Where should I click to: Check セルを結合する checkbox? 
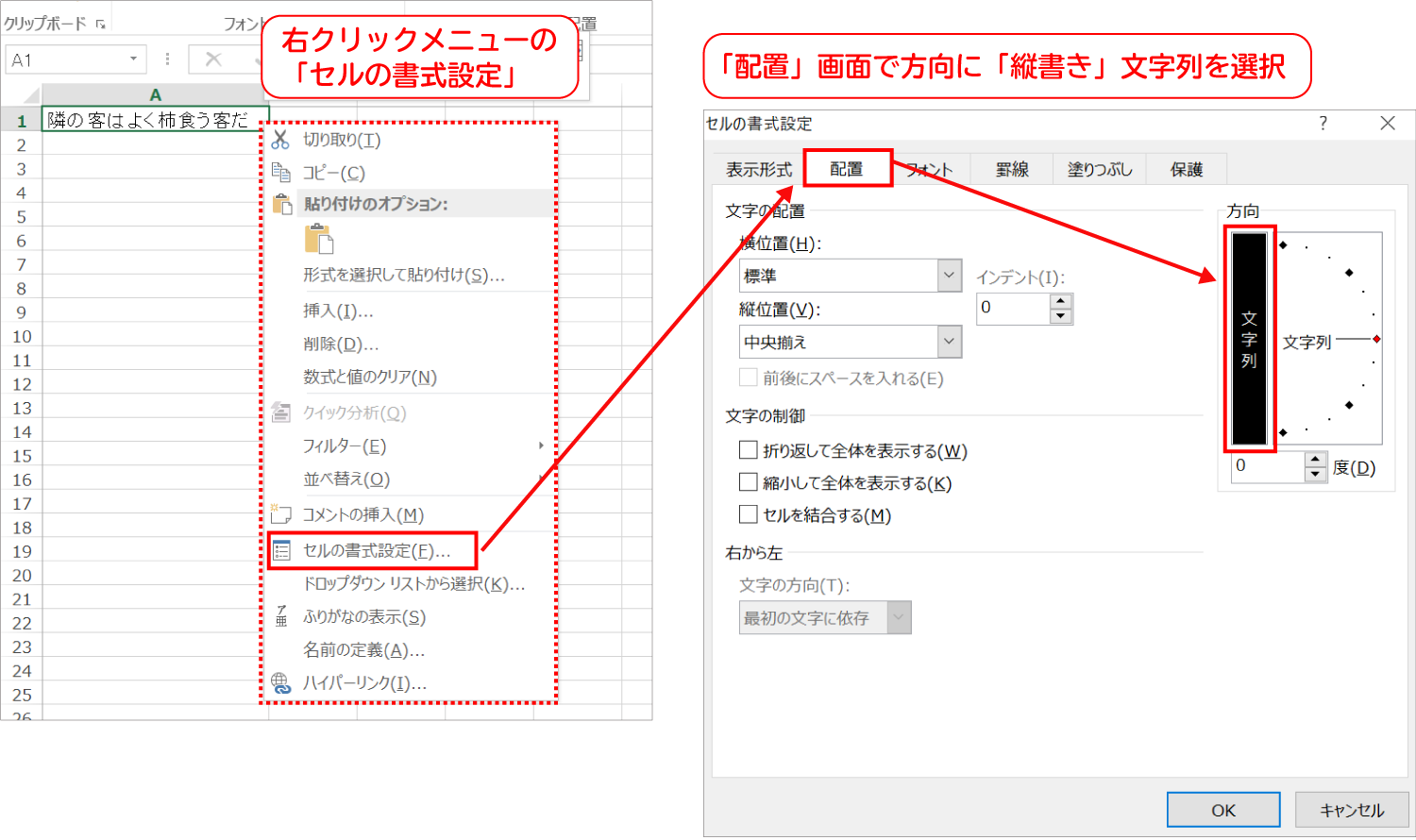(x=748, y=514)
